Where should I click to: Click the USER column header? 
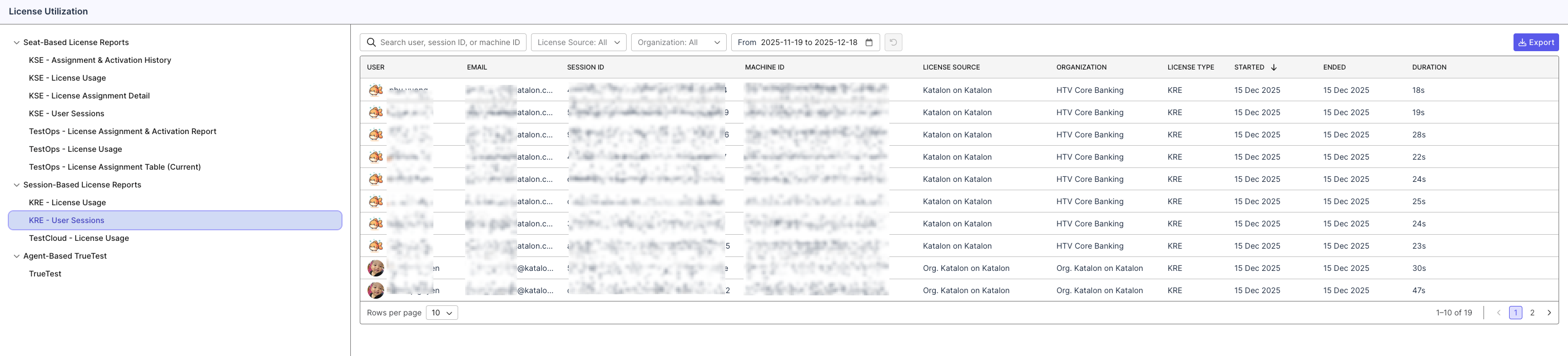pyautogui.click(x=375, y=67)
